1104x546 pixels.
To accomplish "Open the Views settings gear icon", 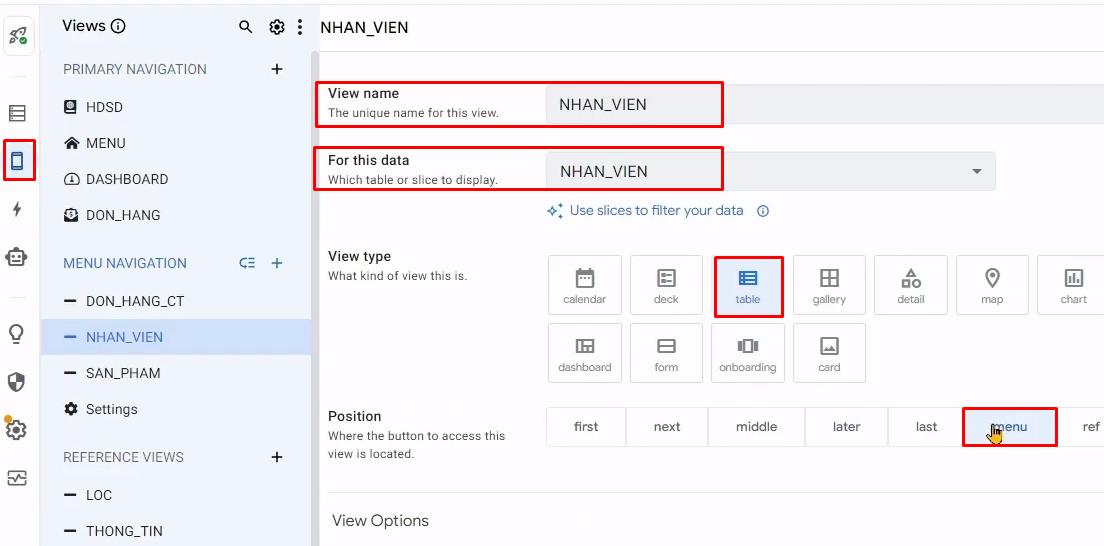I will [277, 27].
